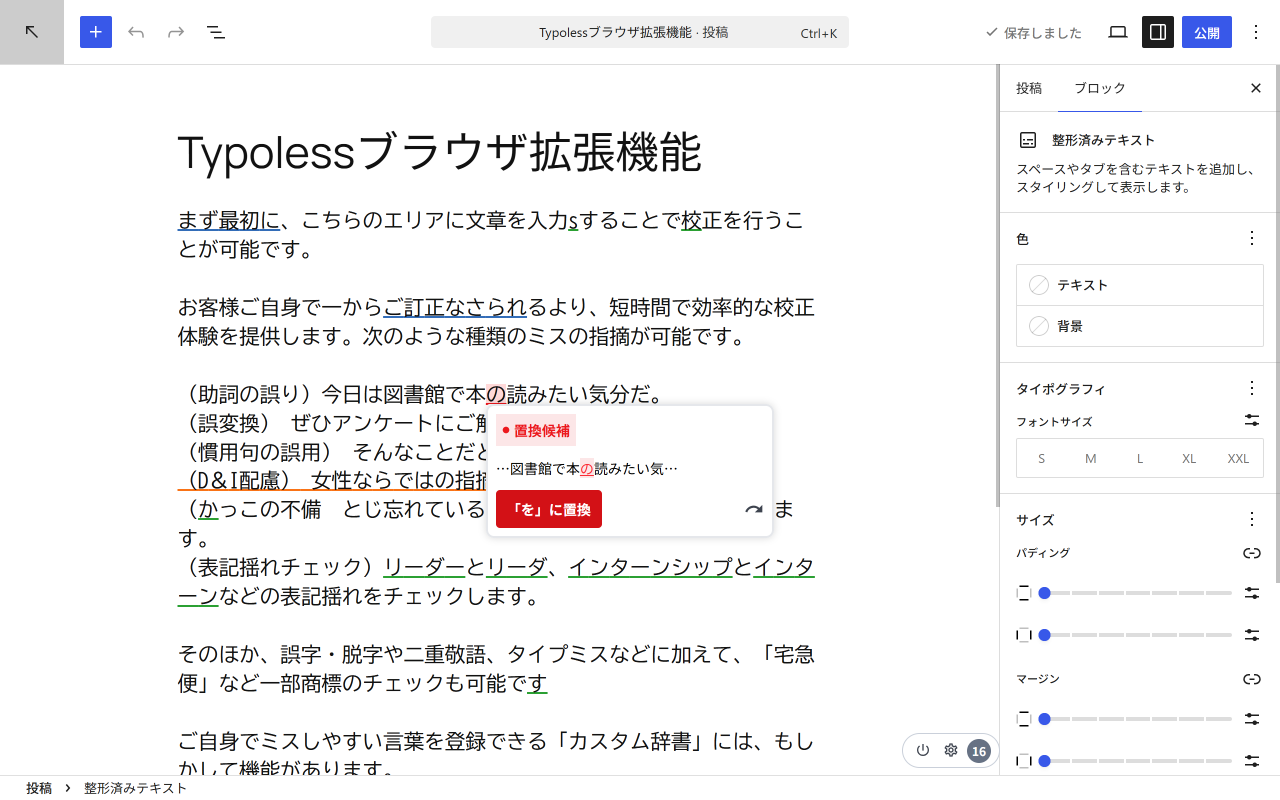
Task: Click the 整形済みテキスト breadcrumb
Action: tap(136, 788)
